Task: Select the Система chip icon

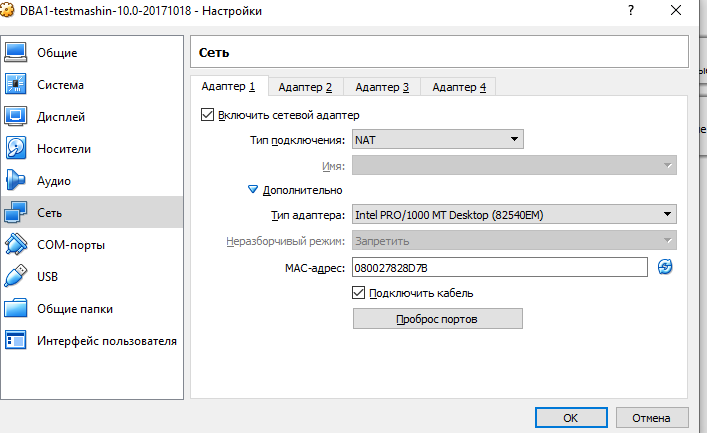Action: (16, 85)
